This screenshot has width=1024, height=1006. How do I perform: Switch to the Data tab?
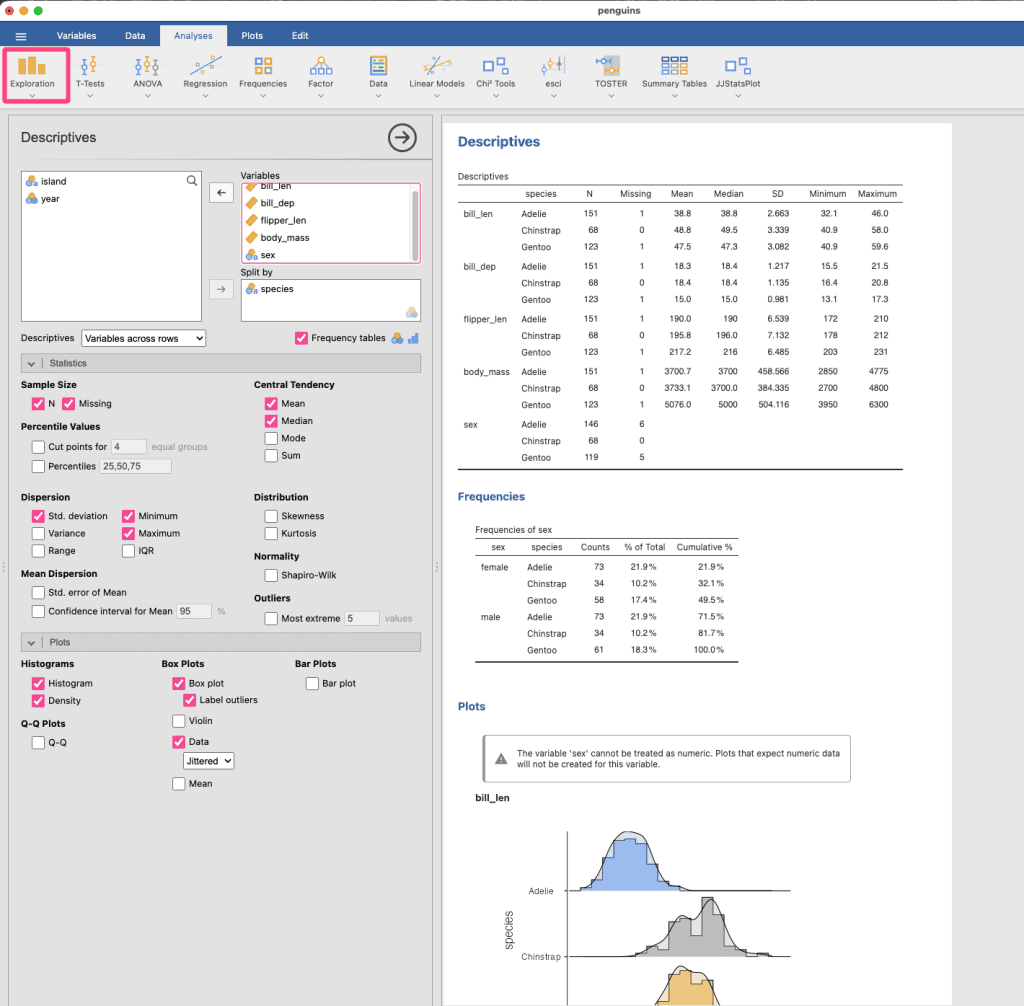(x=135, y=36)
